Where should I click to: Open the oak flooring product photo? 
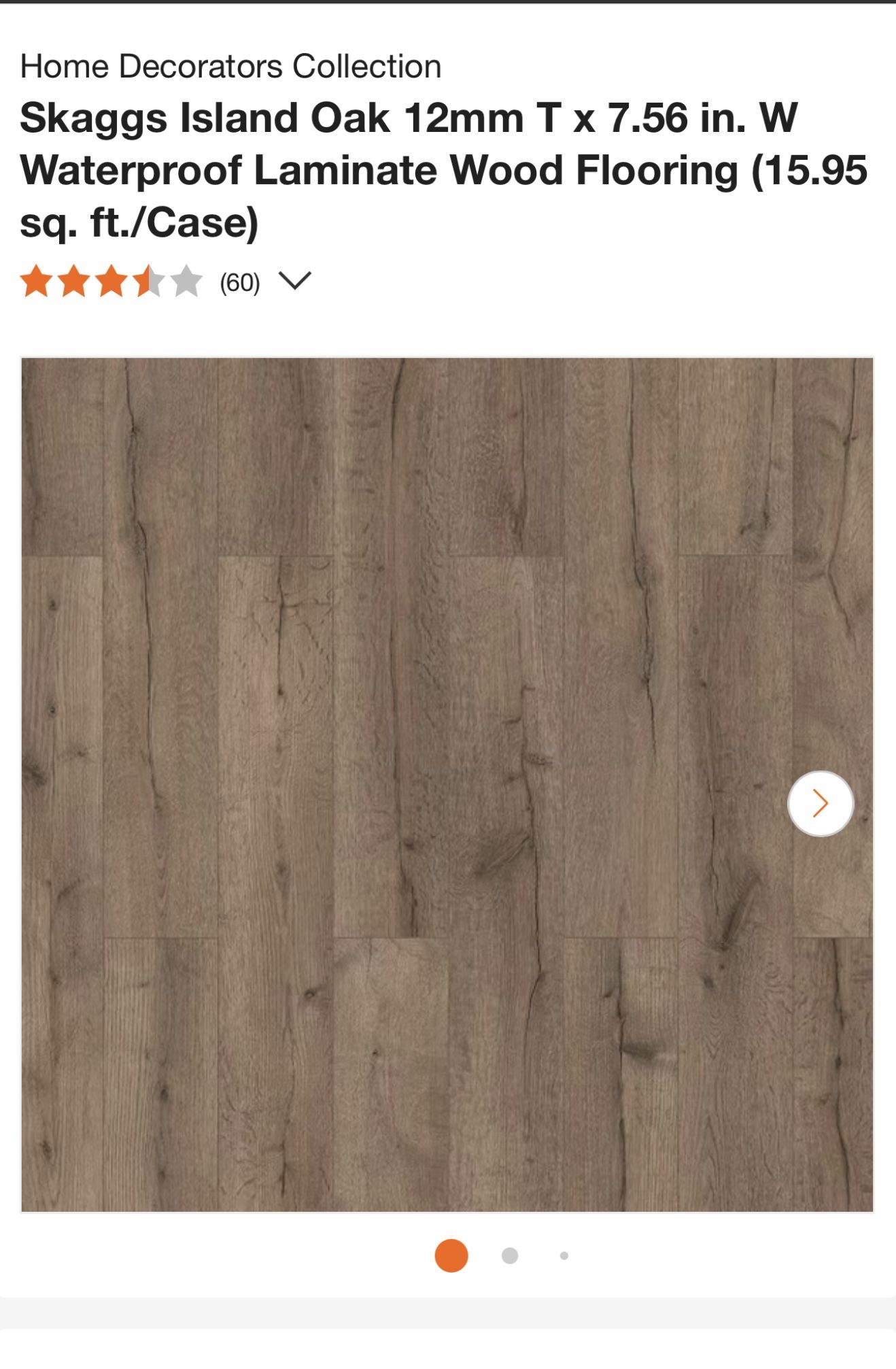tap(447, 785)
